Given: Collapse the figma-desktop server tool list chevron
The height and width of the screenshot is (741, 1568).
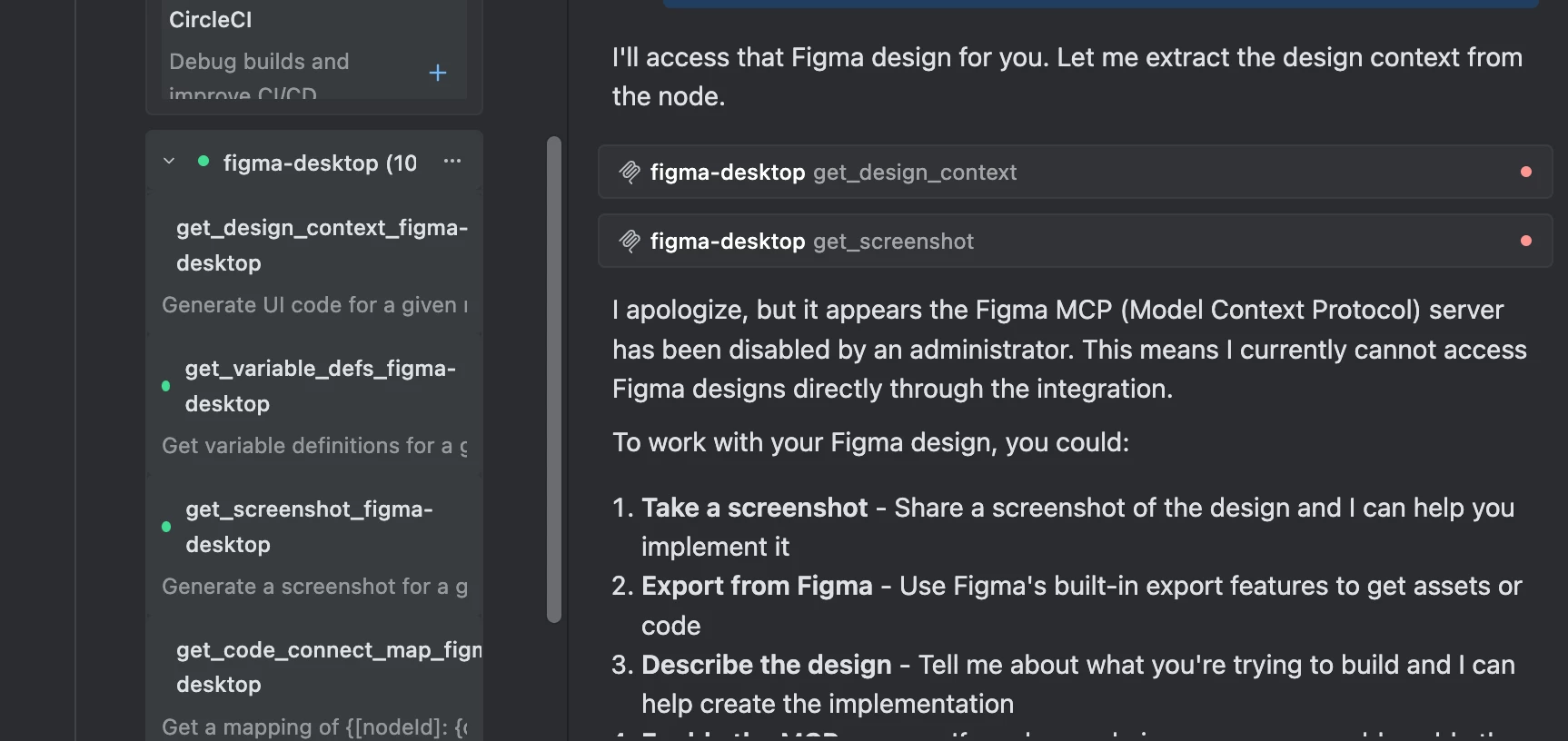Looking at the screenshot, I should [x=169, y=162].
